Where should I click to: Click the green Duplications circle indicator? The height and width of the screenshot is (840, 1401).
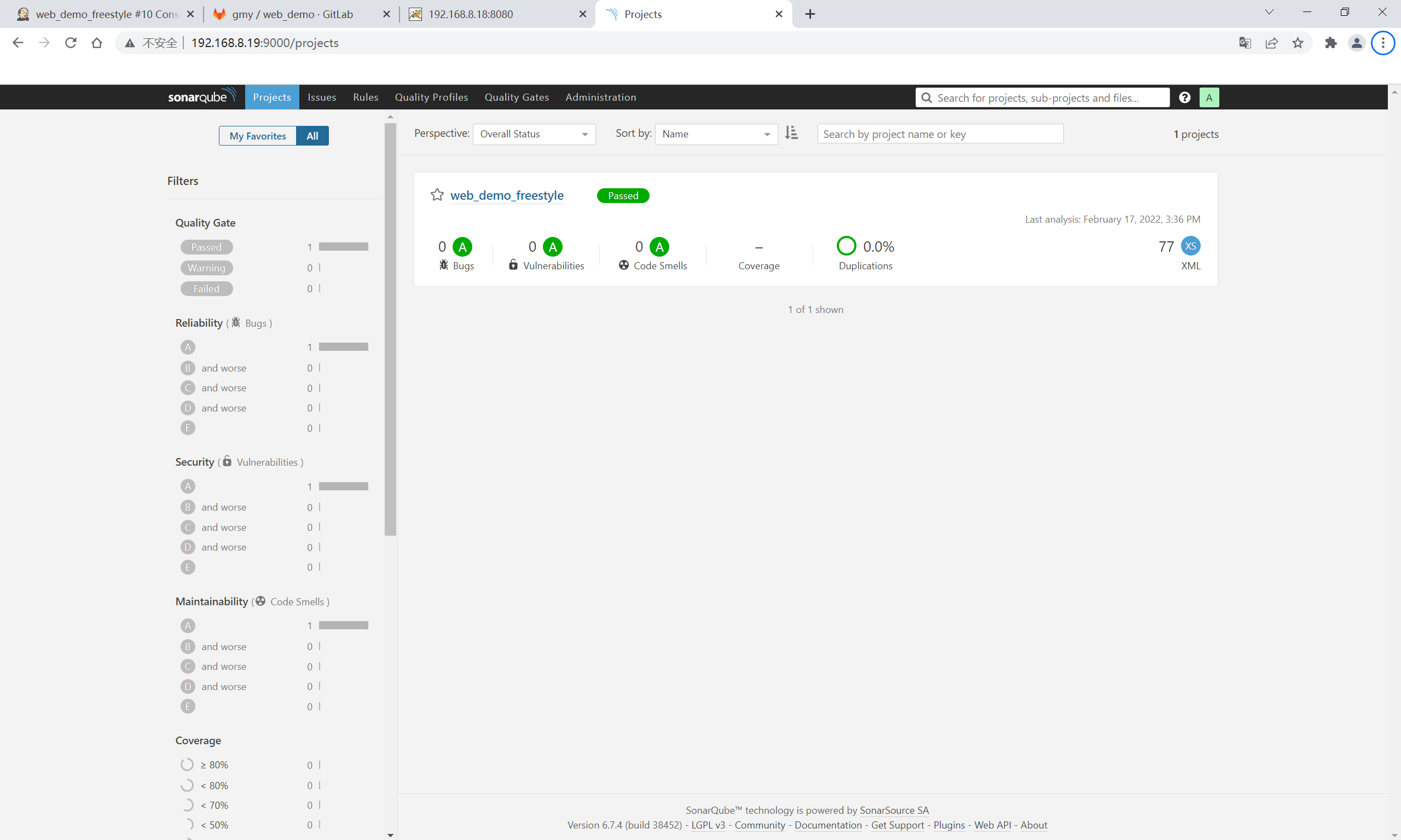(846, 246)
